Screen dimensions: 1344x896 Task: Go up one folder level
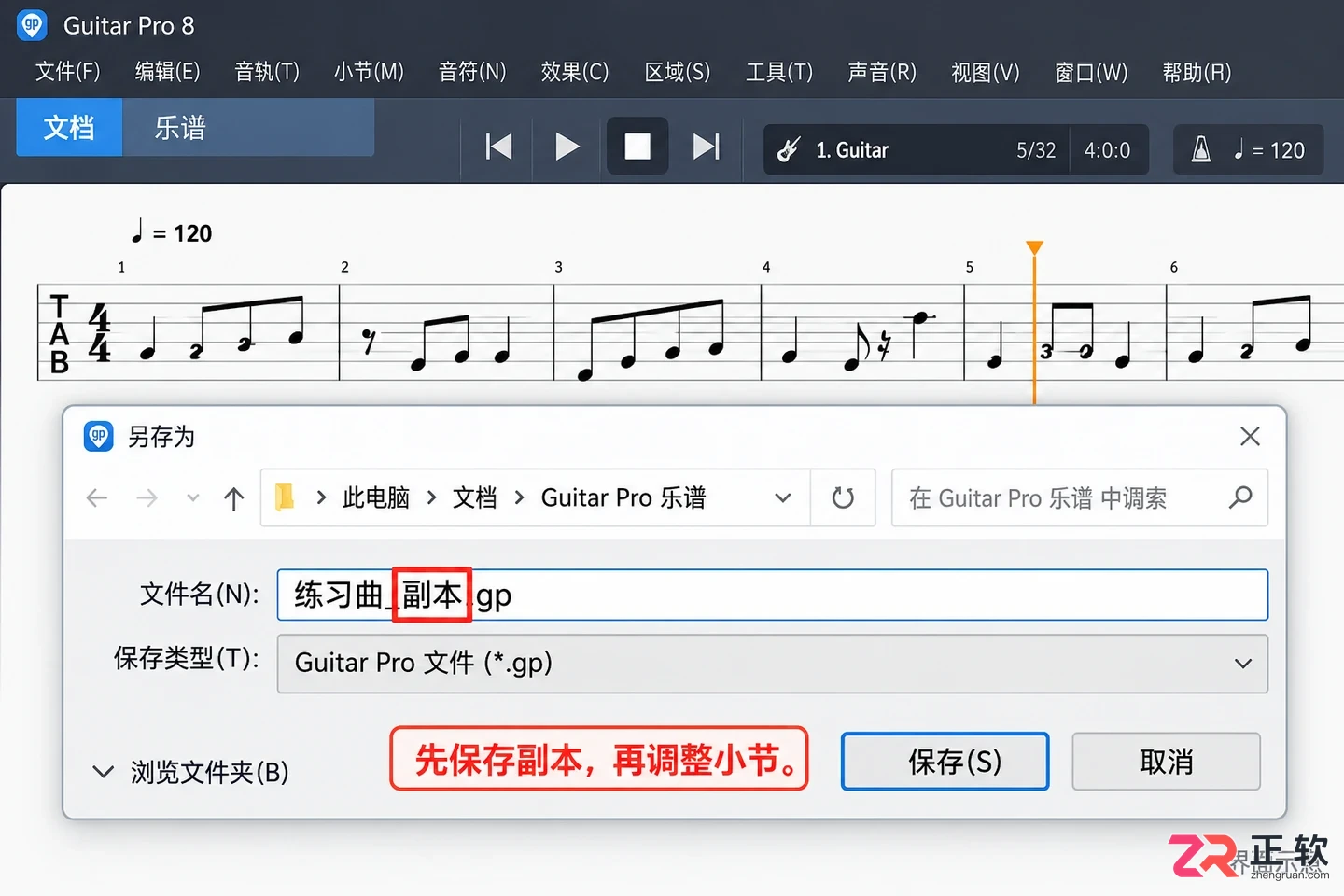[x=234, y=498]
